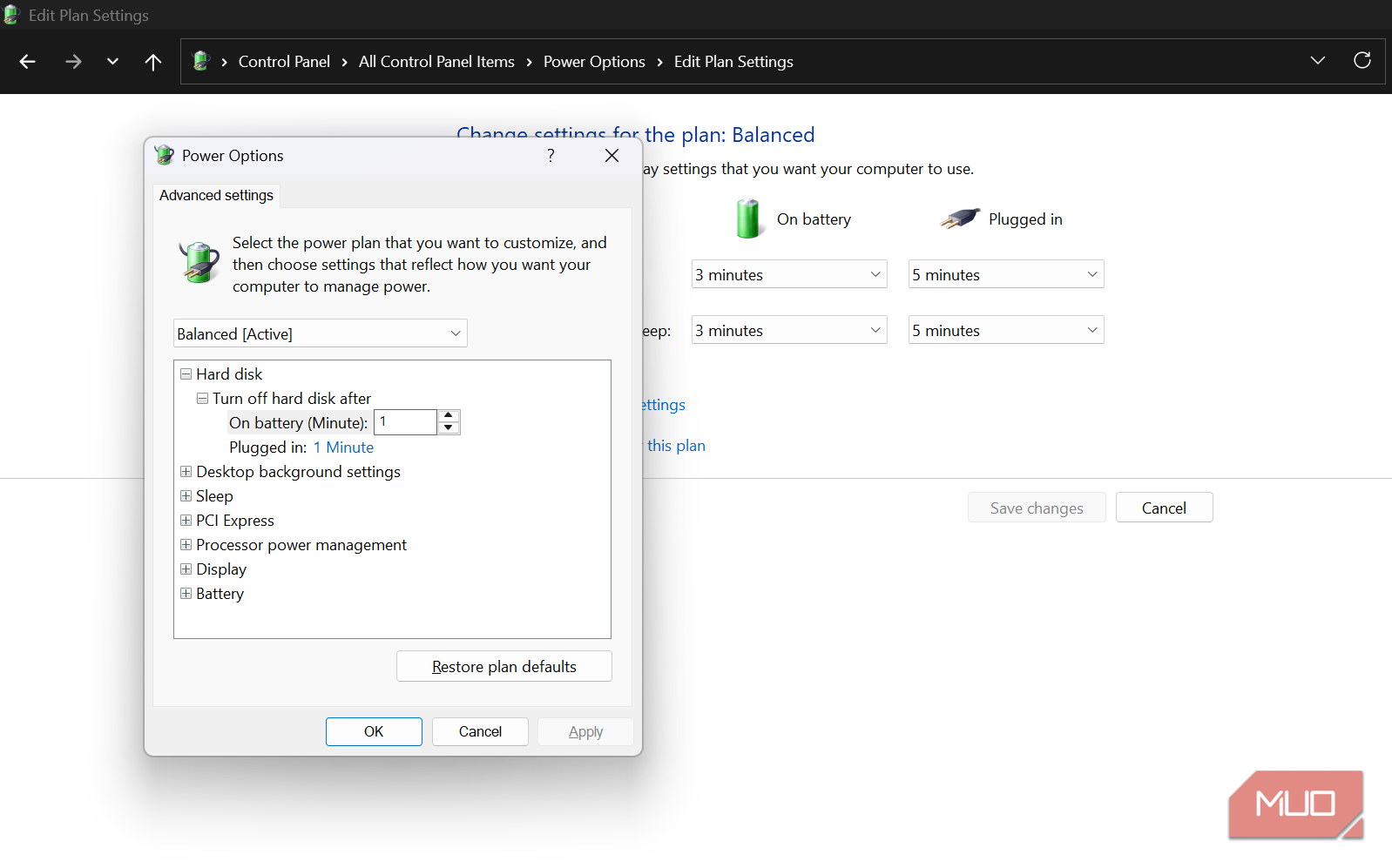Image resolution: width=1392 pixels, height=868 pixels.
Task: Collapse Turn off hard disk after node
Action: 202,398
